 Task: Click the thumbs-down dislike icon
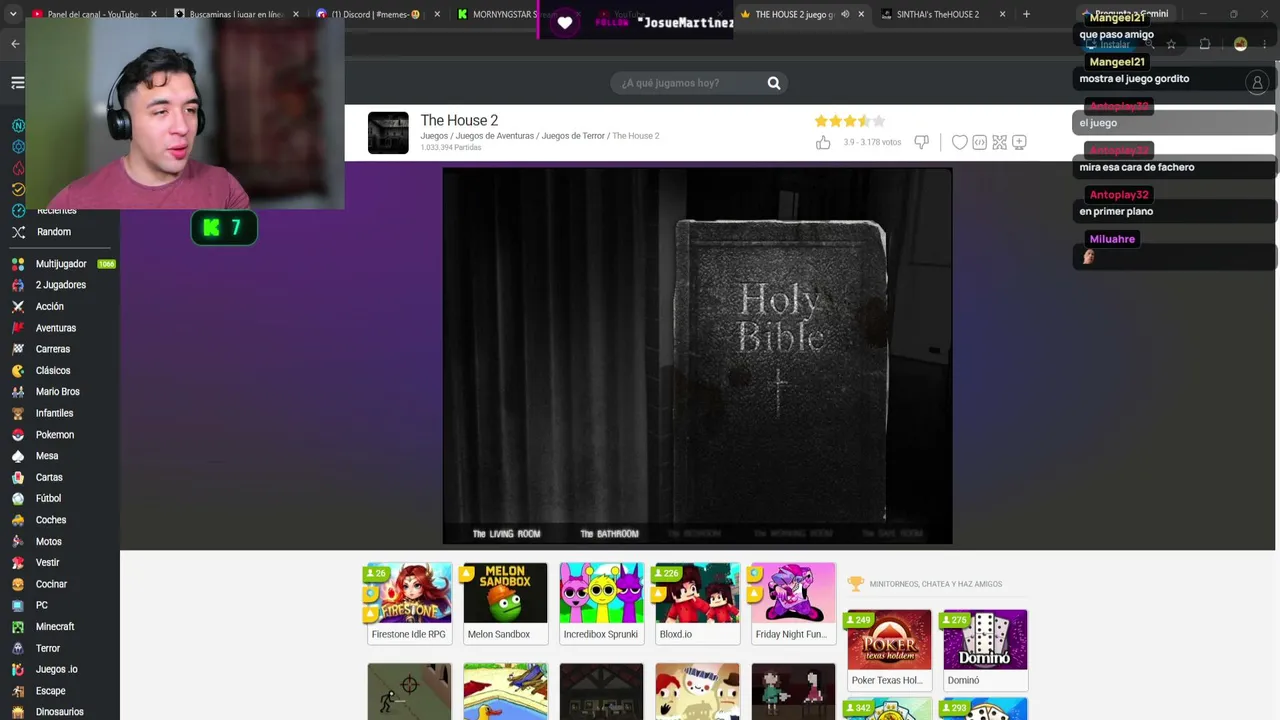point(922,142)
